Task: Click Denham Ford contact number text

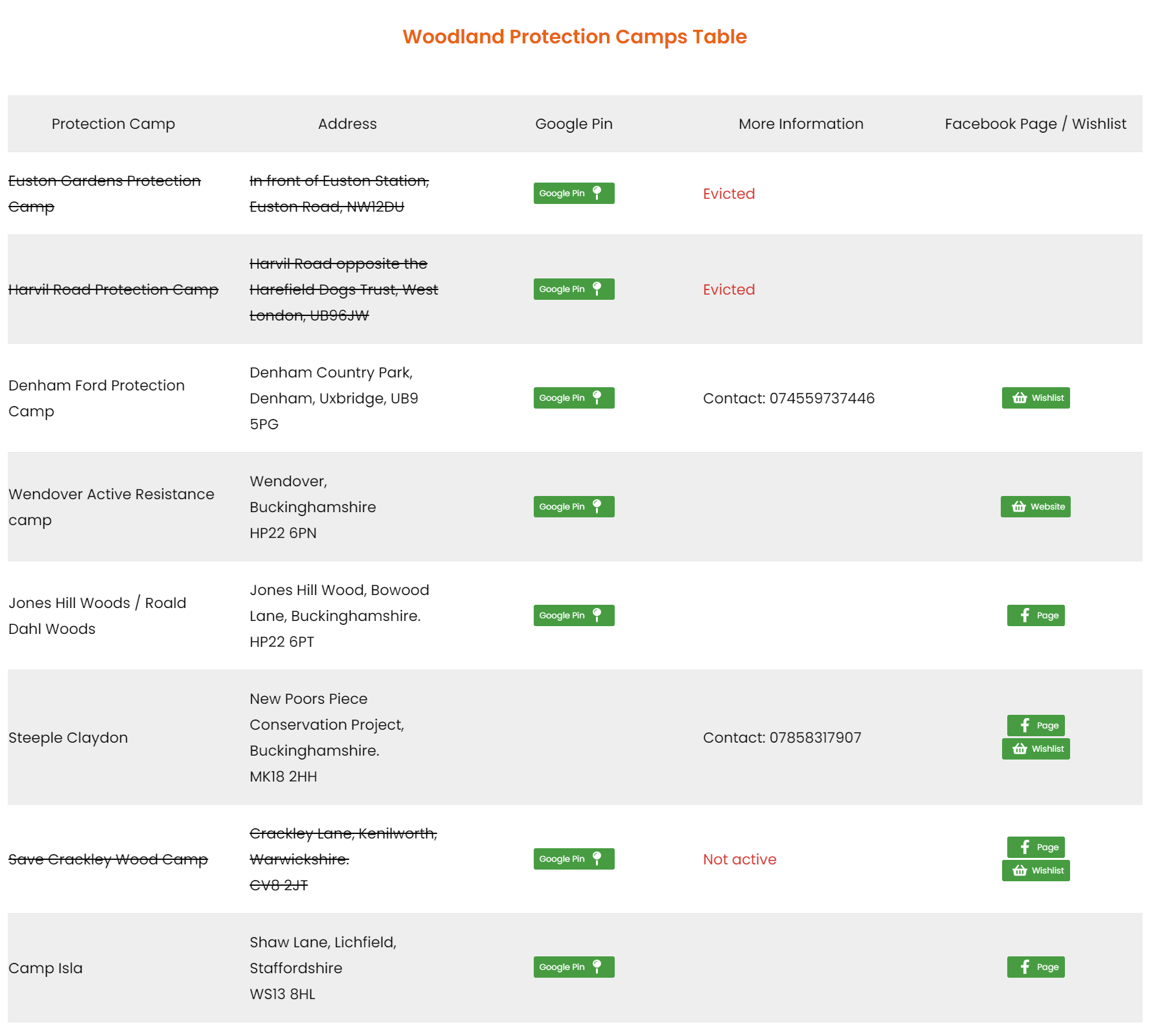Action: (x=788, y=398)
